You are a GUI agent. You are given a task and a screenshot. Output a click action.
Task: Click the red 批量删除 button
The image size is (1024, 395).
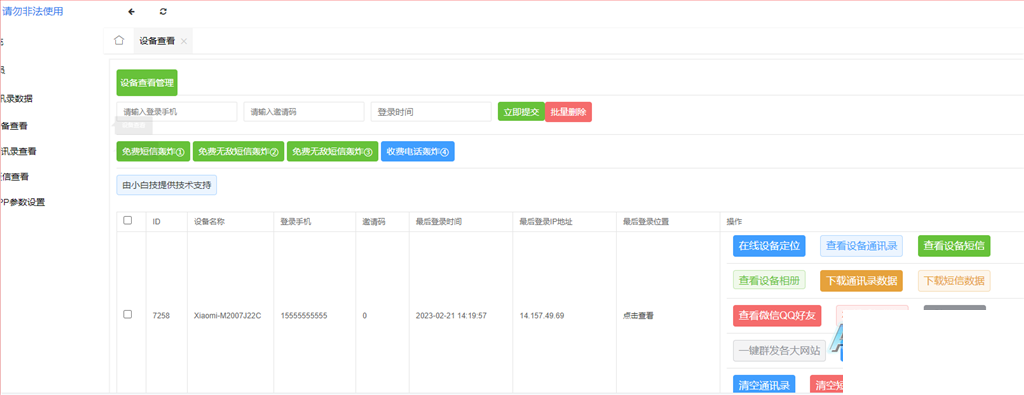(x=568, y=112)
